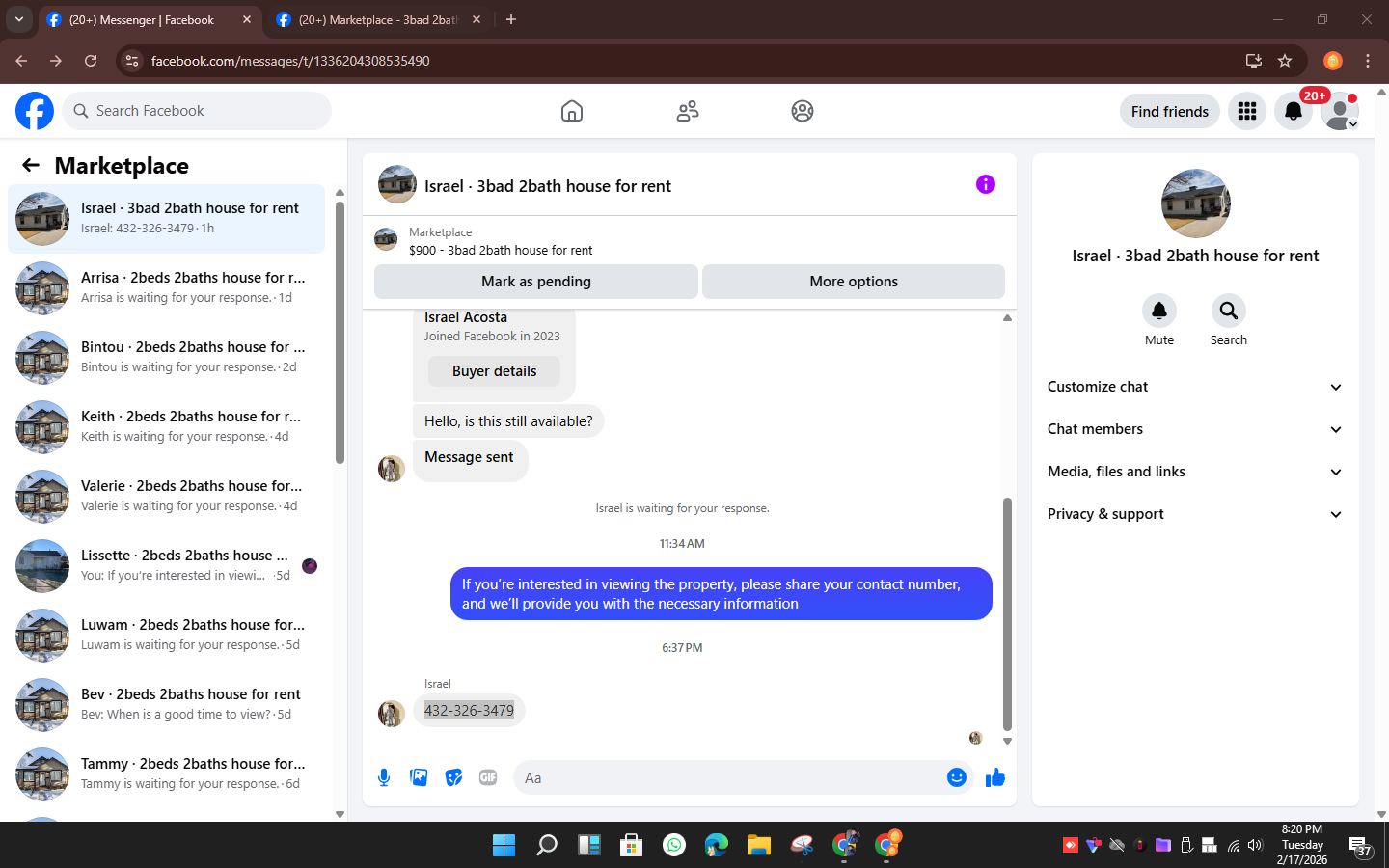Click the Find friends button
This screenshot has width=1389, height=868.
click(x=1170, y=111)
